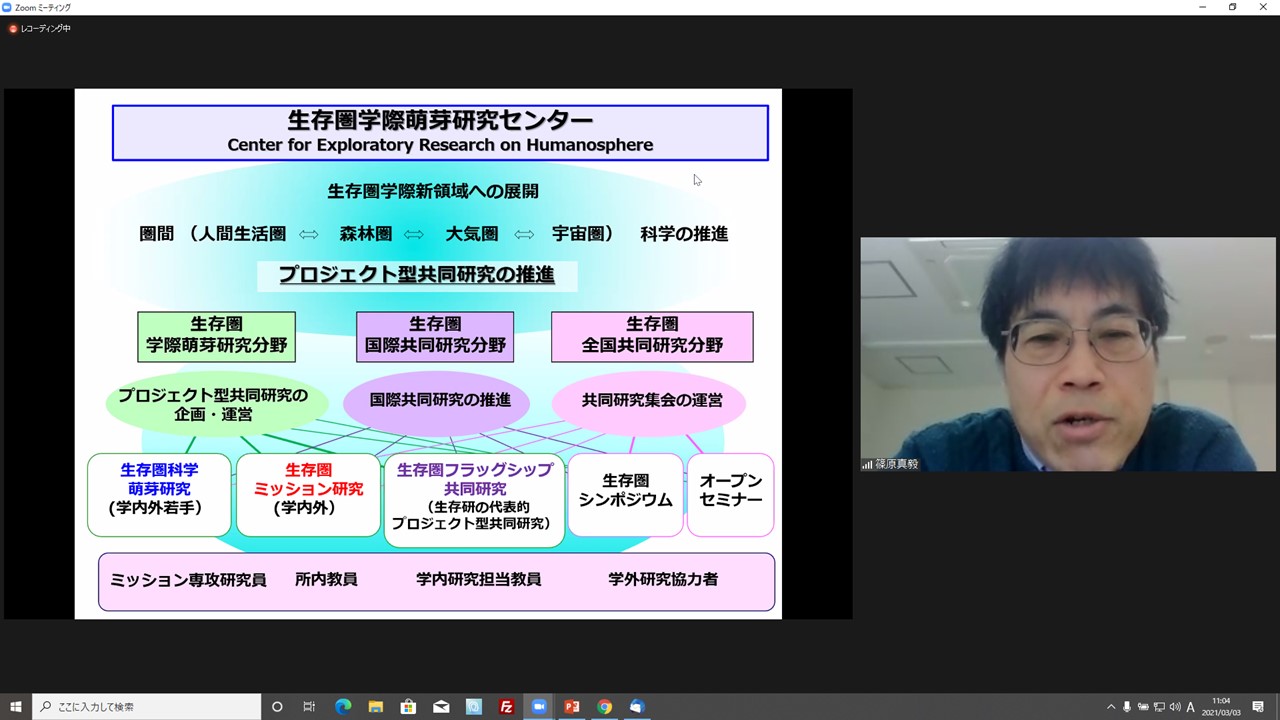Click the Zoom icon in title bar
The height and width of the screenshot is (720, 1280).
point(7,7)
